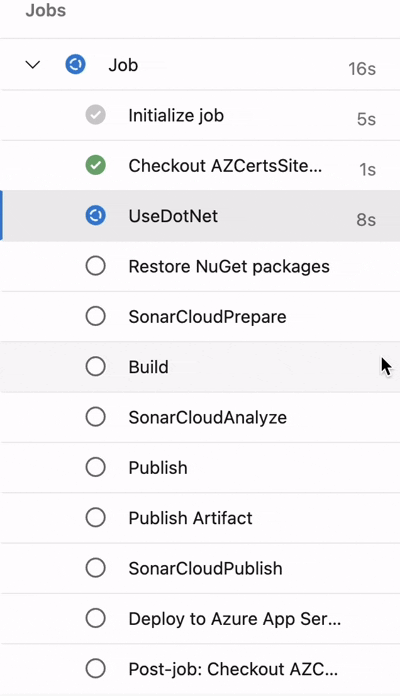The width and height of the screenshot is (400, 696).
Task: Click the green success icon for Checkout AZCertsSite
Action: (95, 166)
